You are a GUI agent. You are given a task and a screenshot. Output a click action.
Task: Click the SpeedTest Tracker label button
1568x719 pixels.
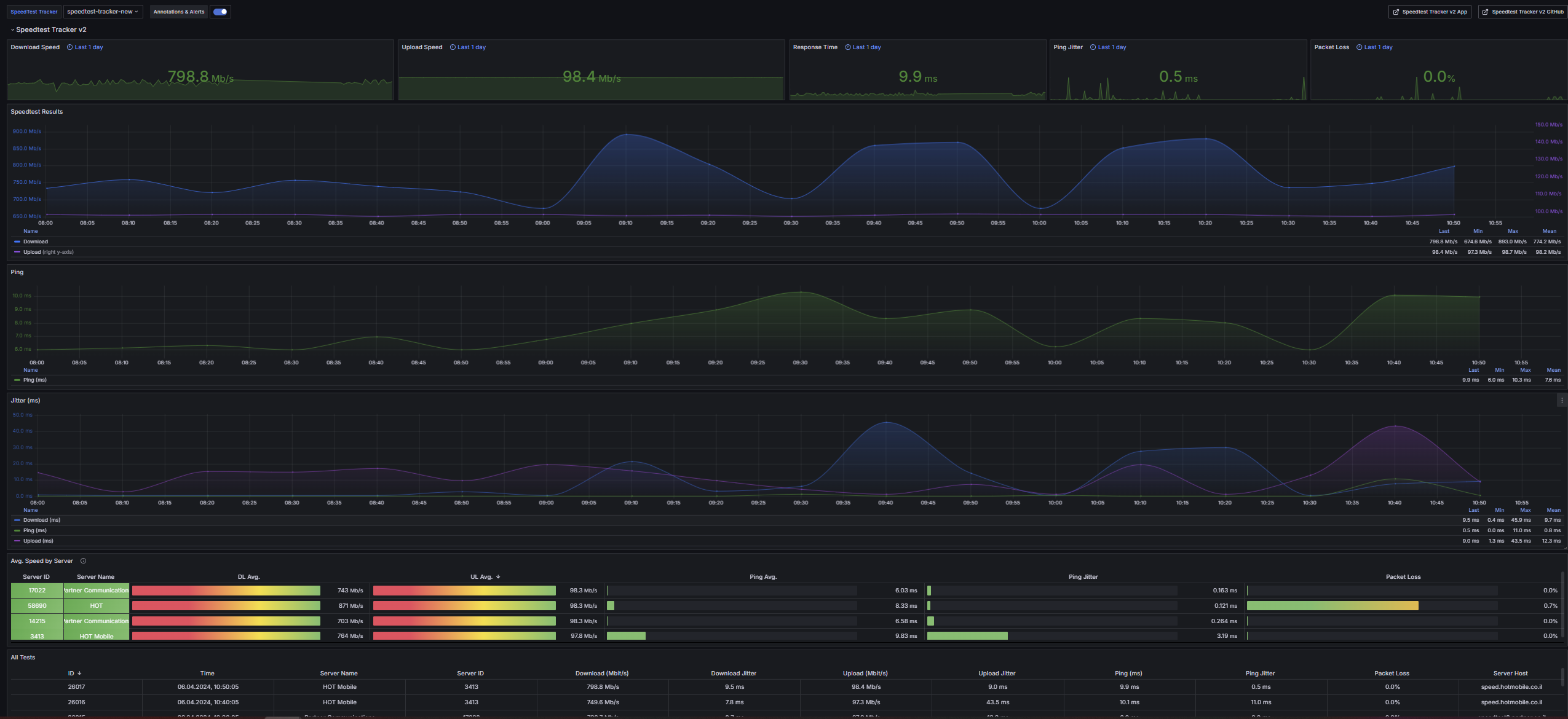34,12
